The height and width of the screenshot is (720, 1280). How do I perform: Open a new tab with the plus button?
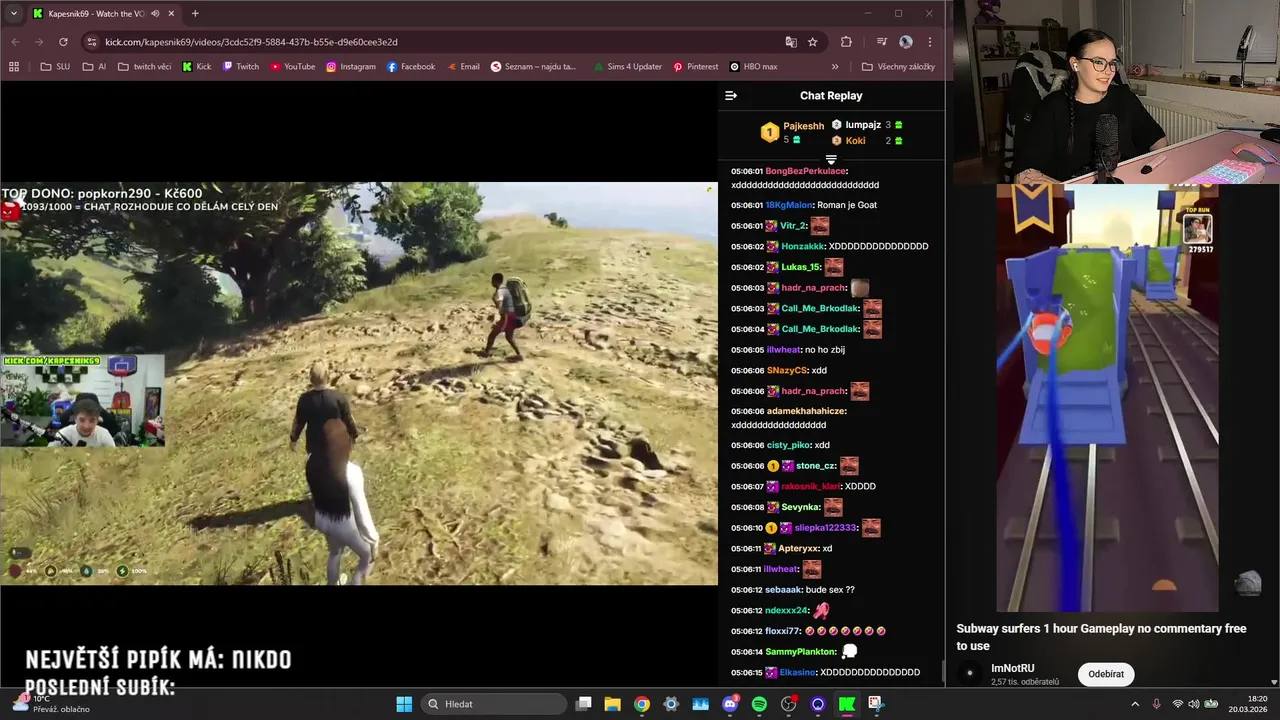coord(195,14)
